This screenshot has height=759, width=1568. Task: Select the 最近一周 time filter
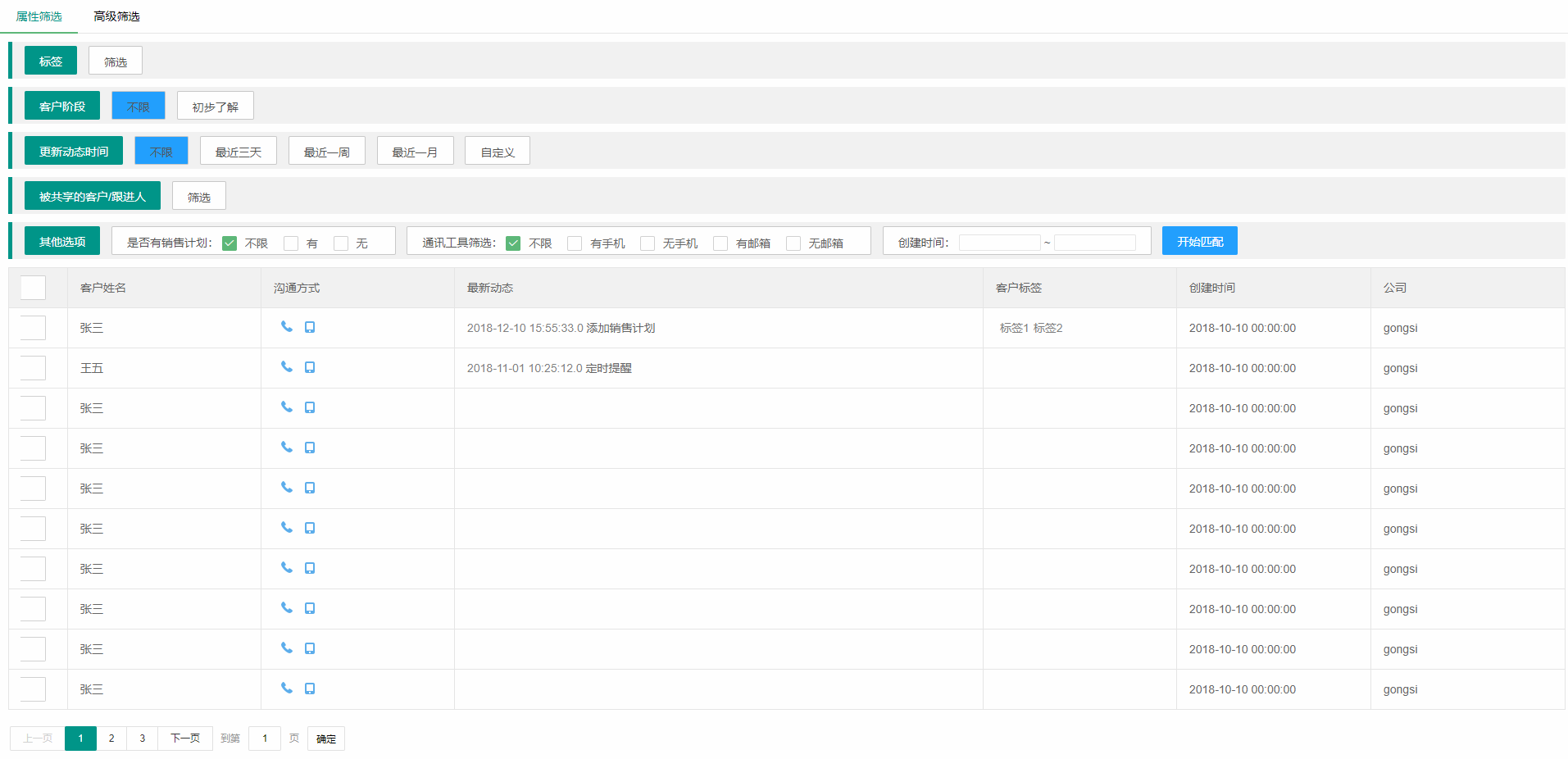pyautogui.click(x=326, y=152)
